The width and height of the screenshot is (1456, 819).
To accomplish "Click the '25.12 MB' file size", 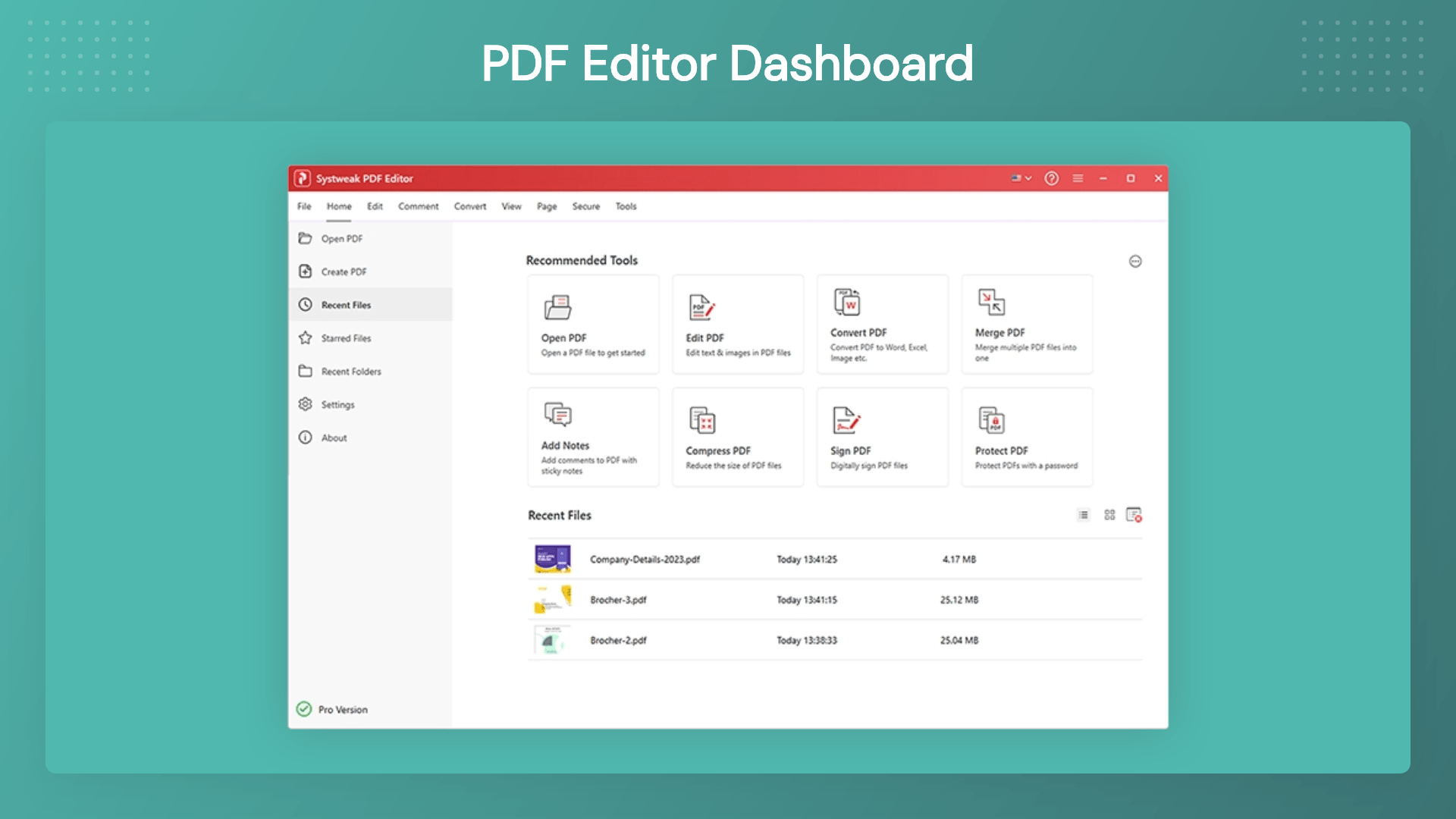I will tap(959, 600).
